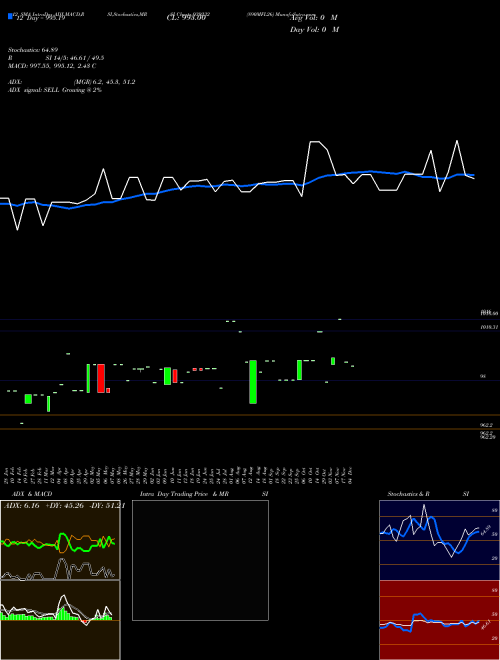Open the blue Stochastics mini chart
Screen dimensions: 500x660
439,540
